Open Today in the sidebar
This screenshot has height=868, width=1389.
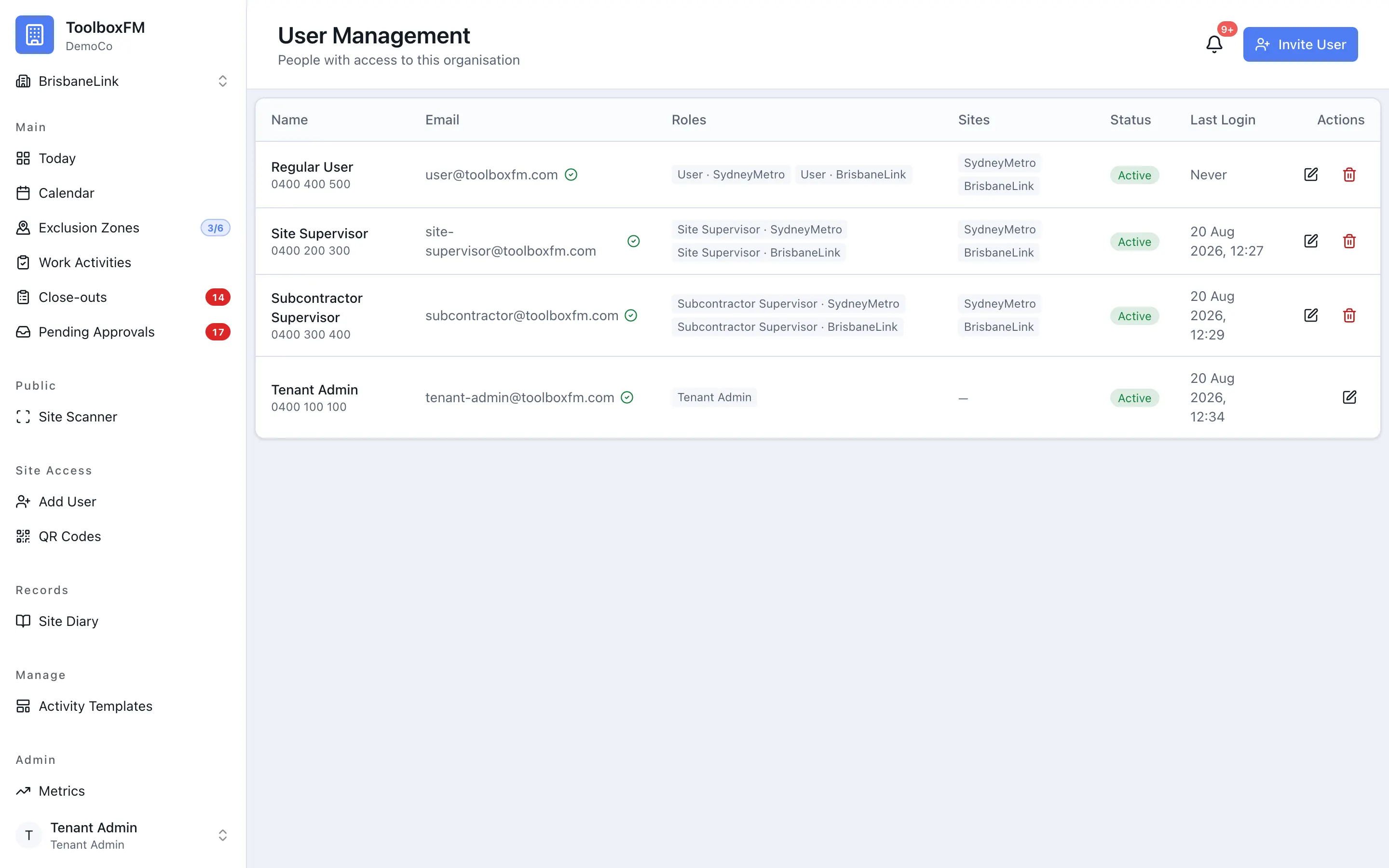(123, 159)
